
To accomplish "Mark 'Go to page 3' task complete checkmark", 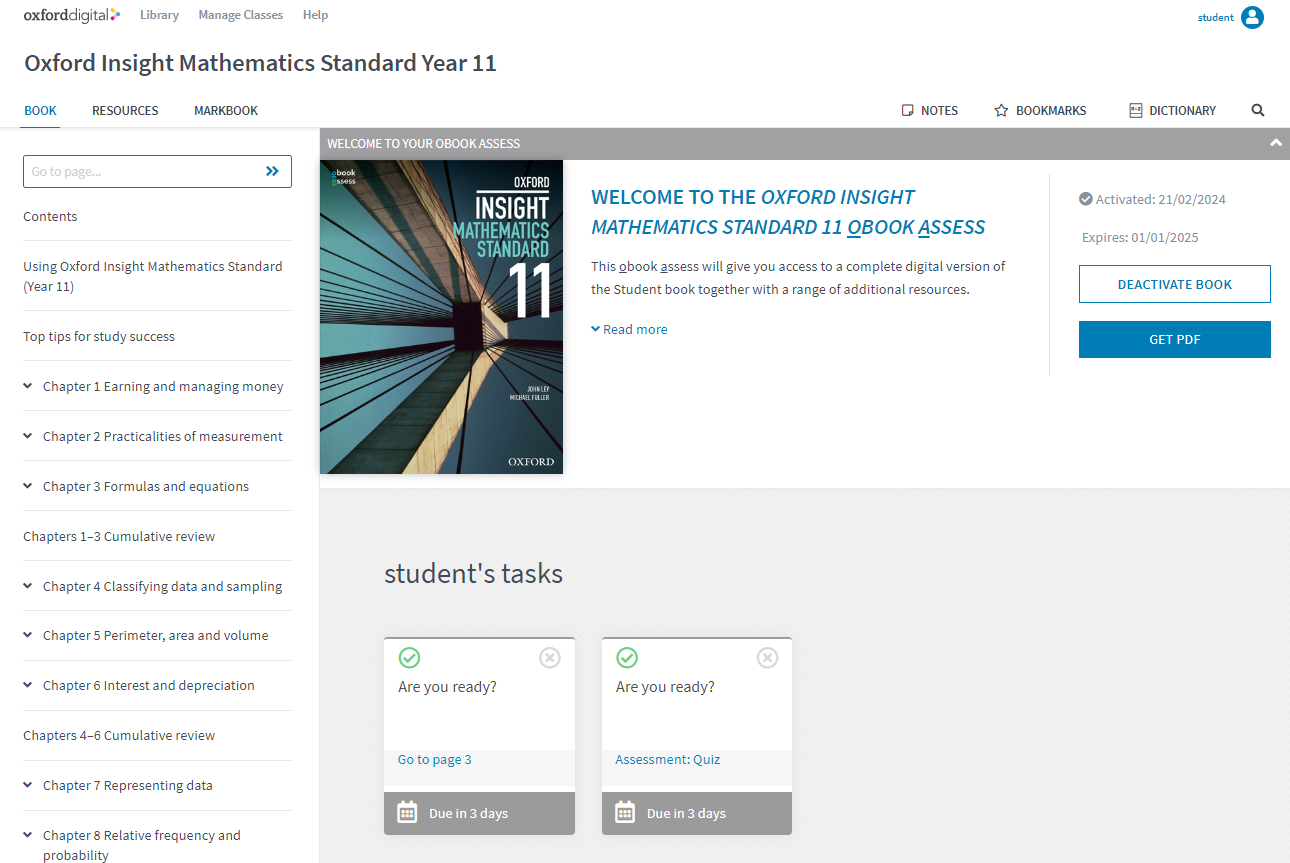I will click(x=409, y=657).
